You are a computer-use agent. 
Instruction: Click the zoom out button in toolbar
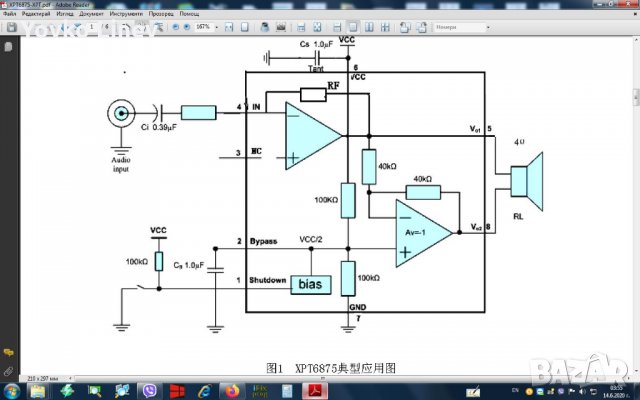pyautogui.click(x=174, y=27)
